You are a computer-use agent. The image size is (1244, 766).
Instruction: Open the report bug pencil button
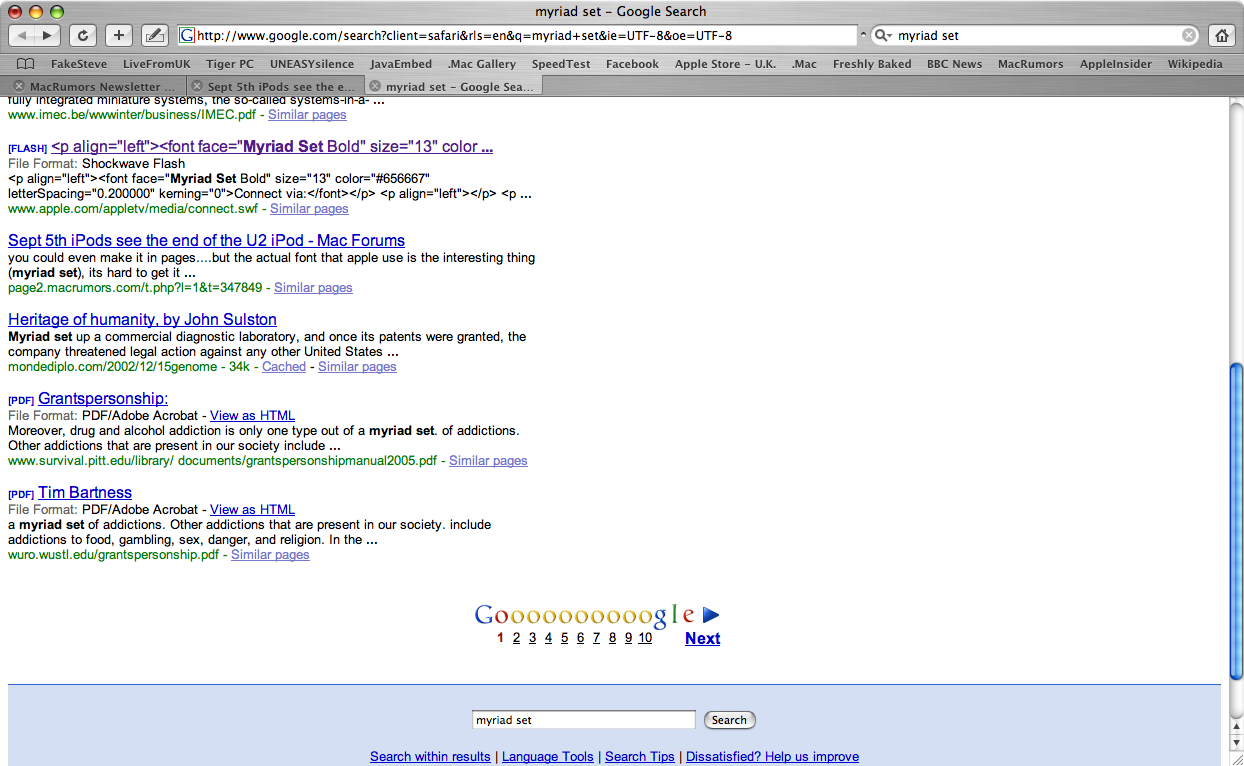155,35
